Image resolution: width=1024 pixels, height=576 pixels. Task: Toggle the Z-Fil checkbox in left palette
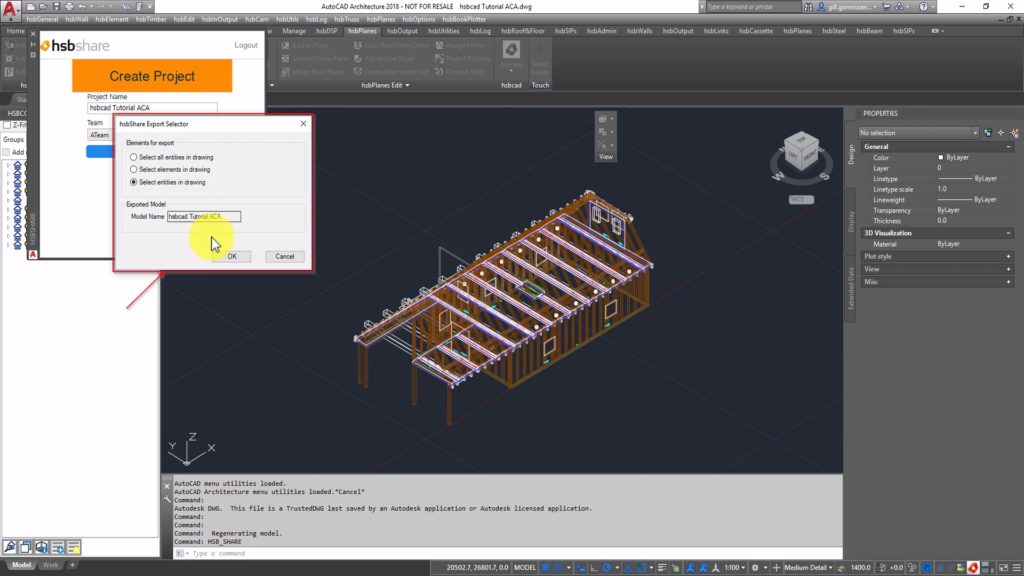point(7,125)
